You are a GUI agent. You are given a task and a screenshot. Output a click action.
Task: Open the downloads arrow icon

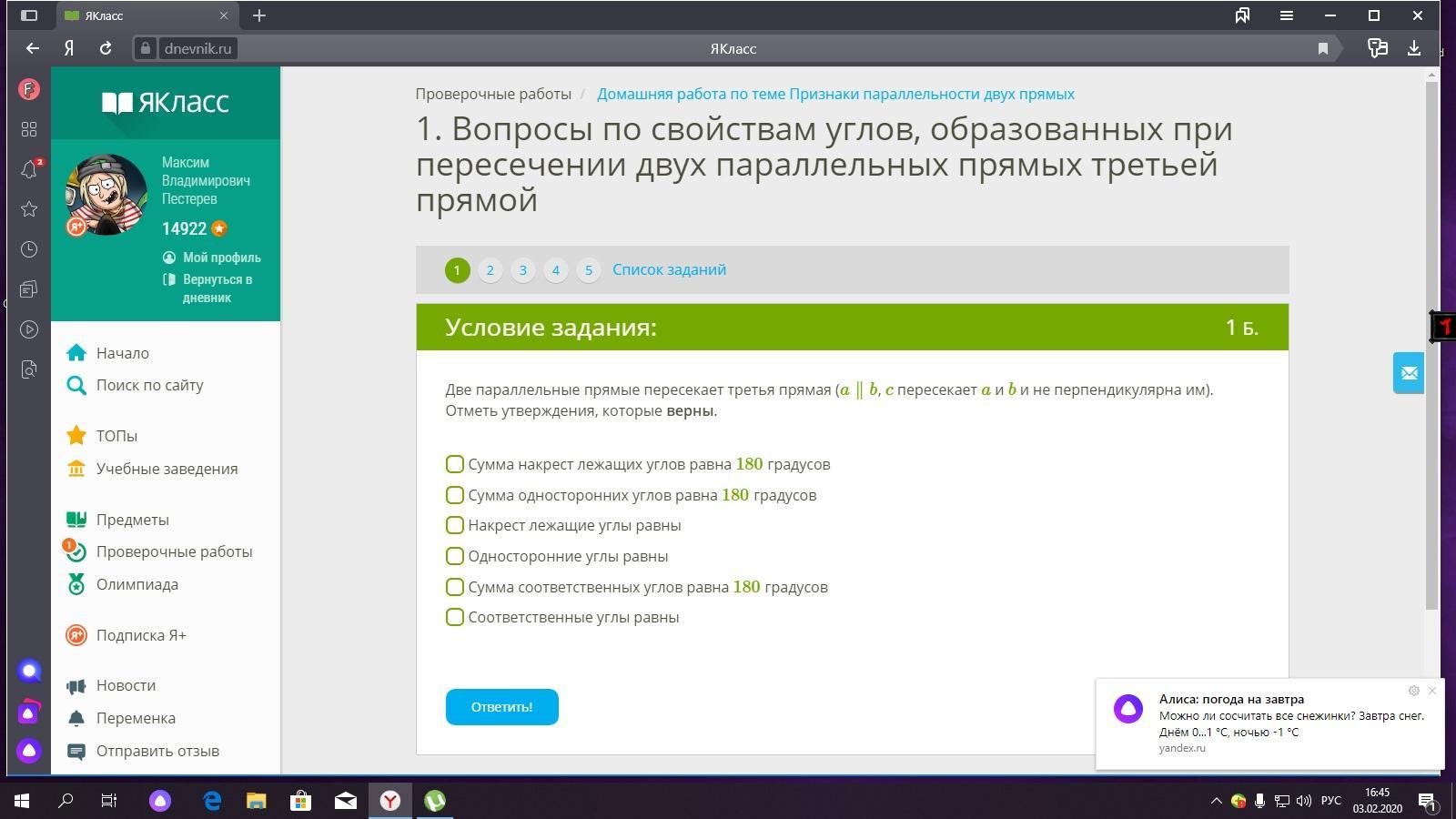tap(1414, 48)
